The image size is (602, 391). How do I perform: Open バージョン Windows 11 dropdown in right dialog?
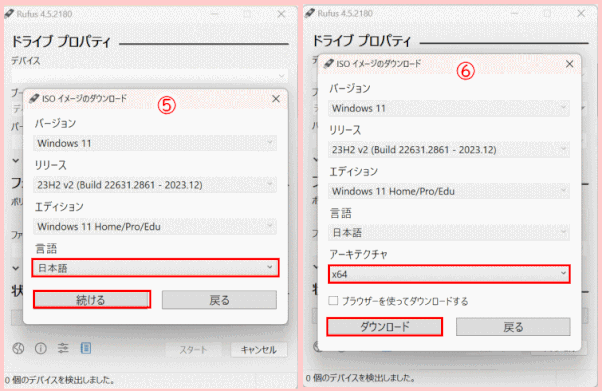coord(449,108)
